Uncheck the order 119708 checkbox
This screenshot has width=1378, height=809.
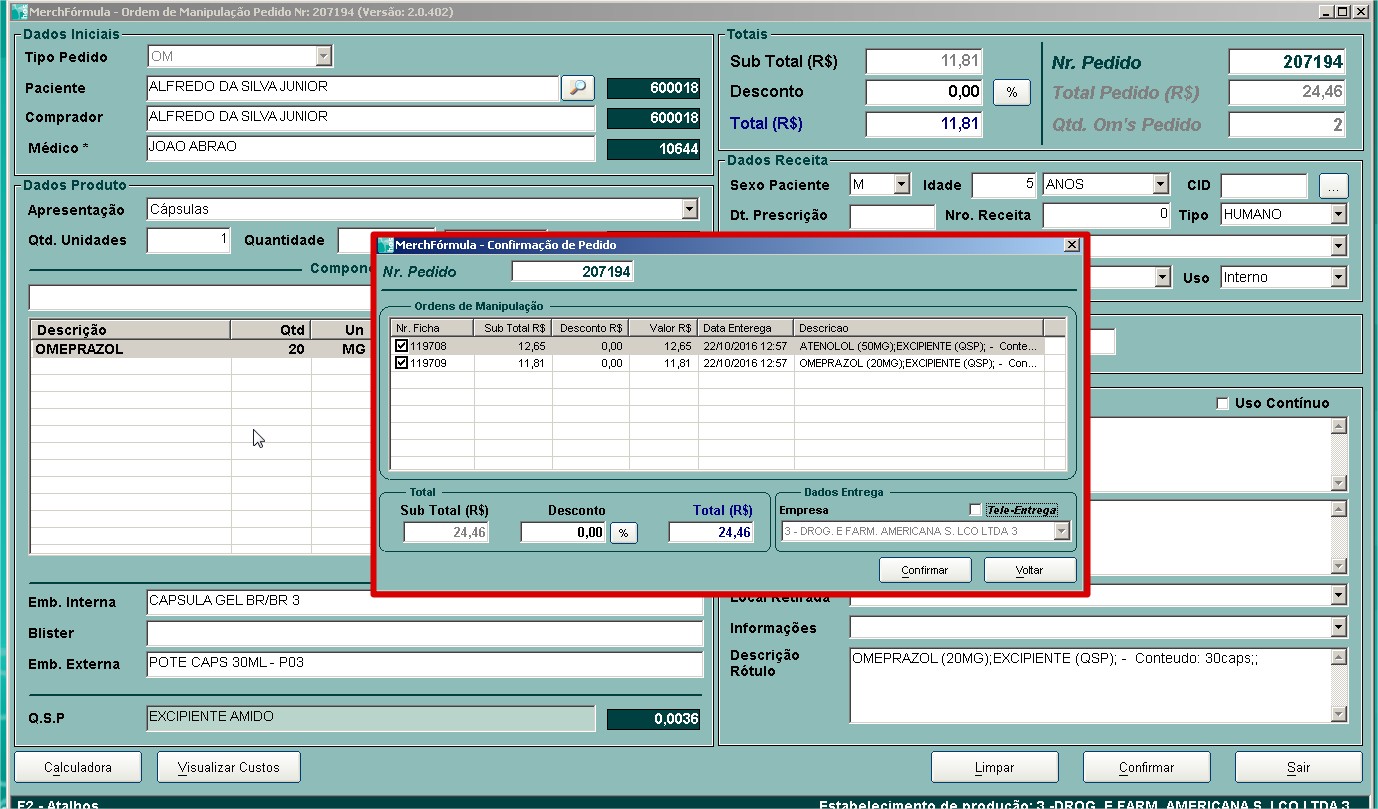[401, 346]
